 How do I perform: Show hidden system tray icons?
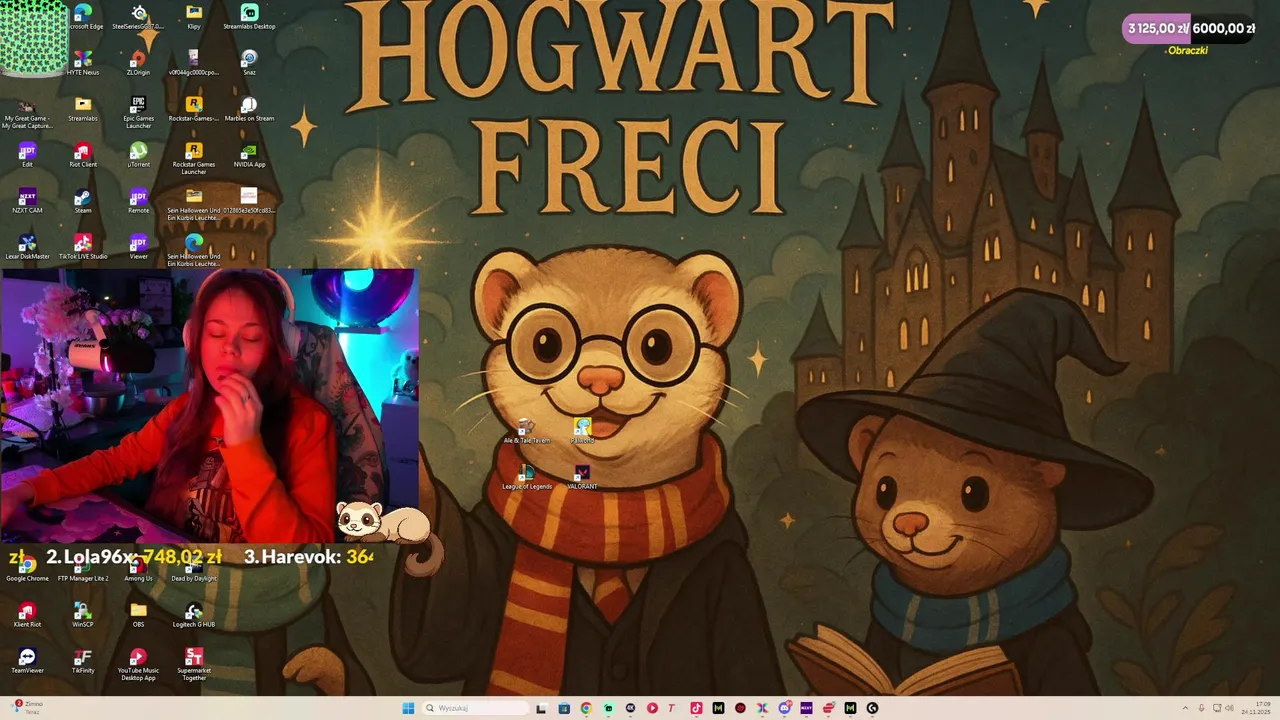(1186, 708)
